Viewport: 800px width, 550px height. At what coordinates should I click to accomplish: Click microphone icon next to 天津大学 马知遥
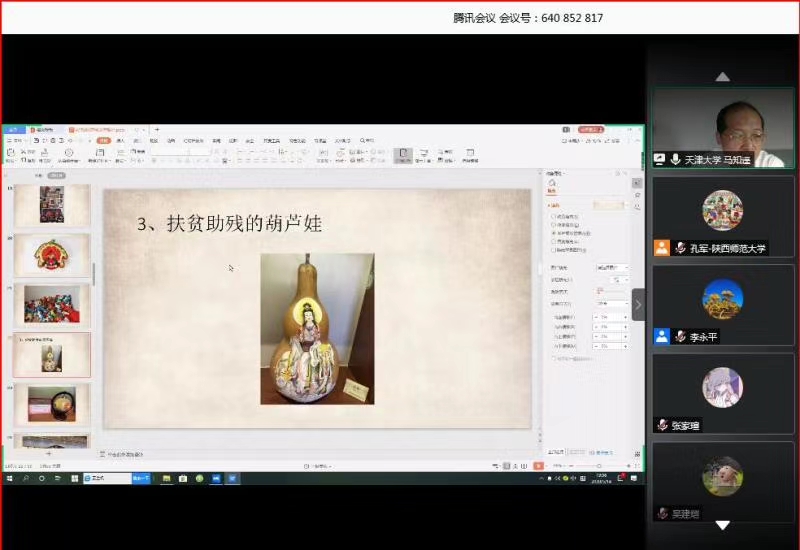tap(676, 160)
